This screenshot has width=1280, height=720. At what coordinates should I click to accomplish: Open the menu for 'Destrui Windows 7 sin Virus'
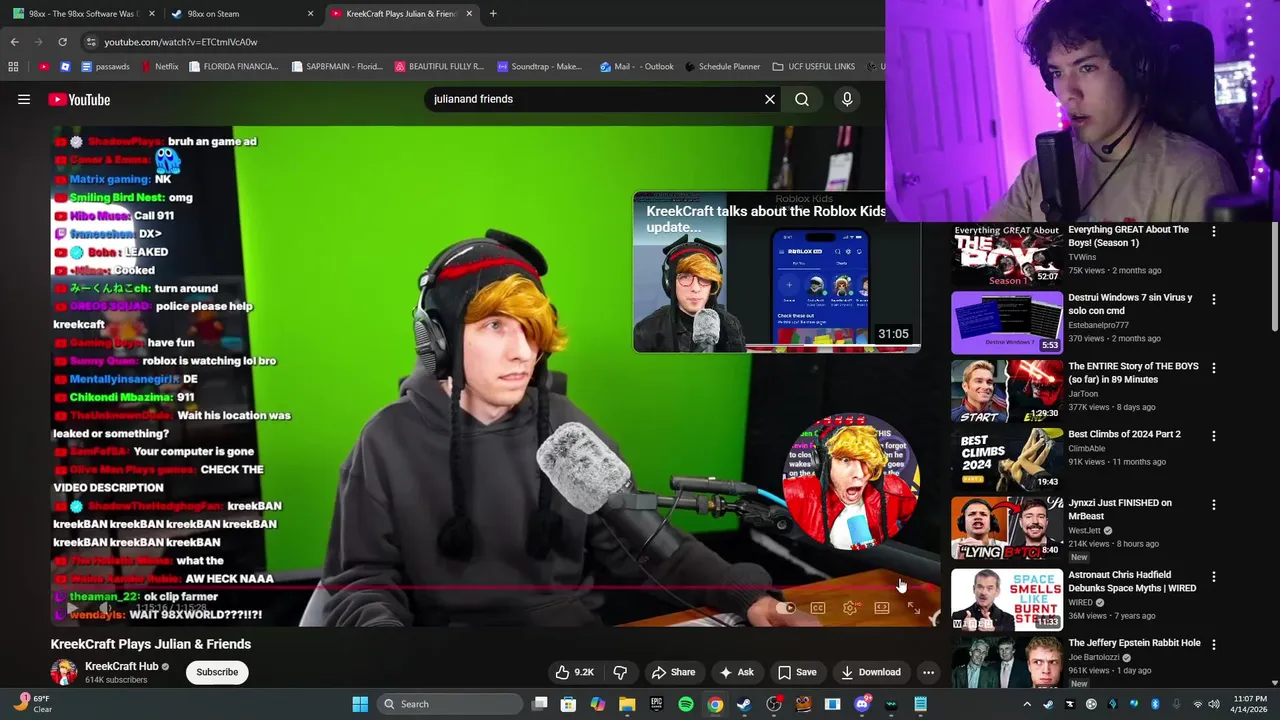(x=1214, y=299)
